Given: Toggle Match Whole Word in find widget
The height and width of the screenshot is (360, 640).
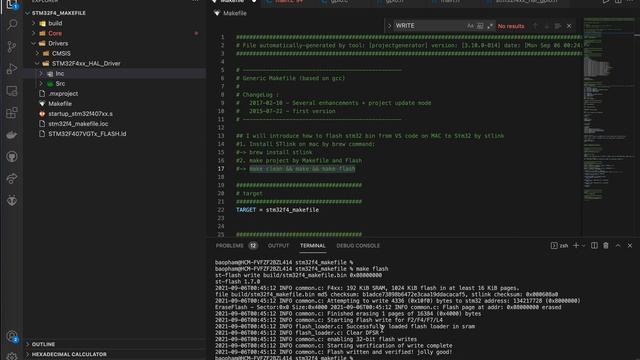Looking at the screenshot, I should [x=480, y=26].
